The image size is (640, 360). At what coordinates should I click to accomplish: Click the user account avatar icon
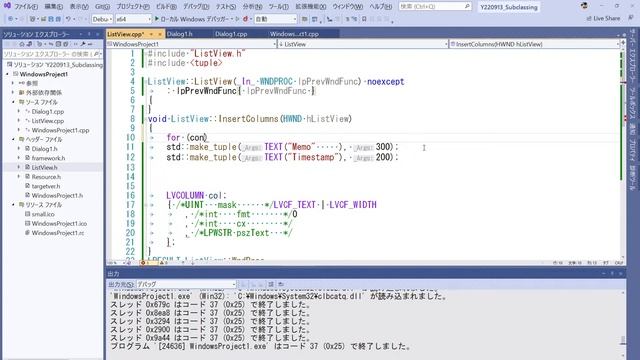[584, 6]
